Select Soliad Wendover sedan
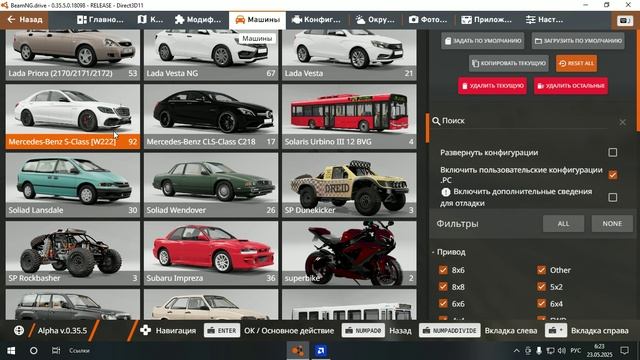 tap(211, 185)
